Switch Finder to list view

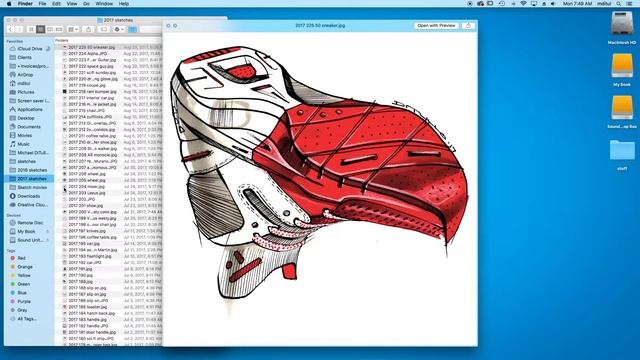click(x=40, y=29)
